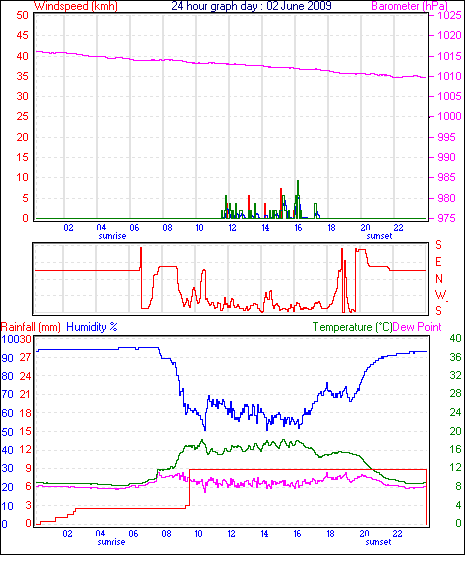Click the sunset marker under top graph
Screen dimensions: 466x566
379,236
